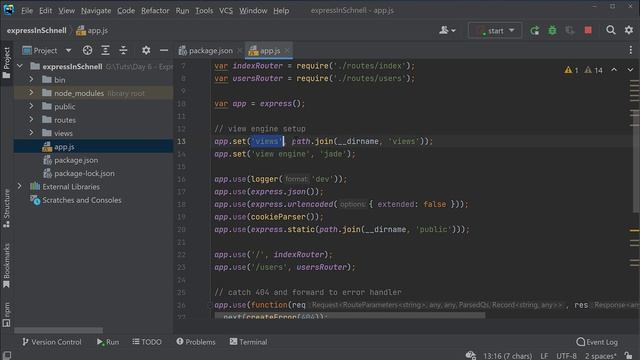Open the View menu
The image size is (640, 360).
[x=66, y=11]
